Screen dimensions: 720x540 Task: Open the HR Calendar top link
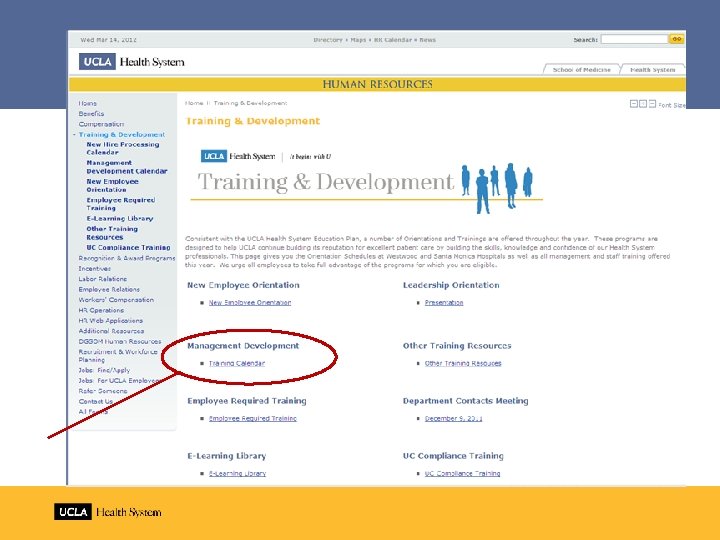tap(393, 40)
